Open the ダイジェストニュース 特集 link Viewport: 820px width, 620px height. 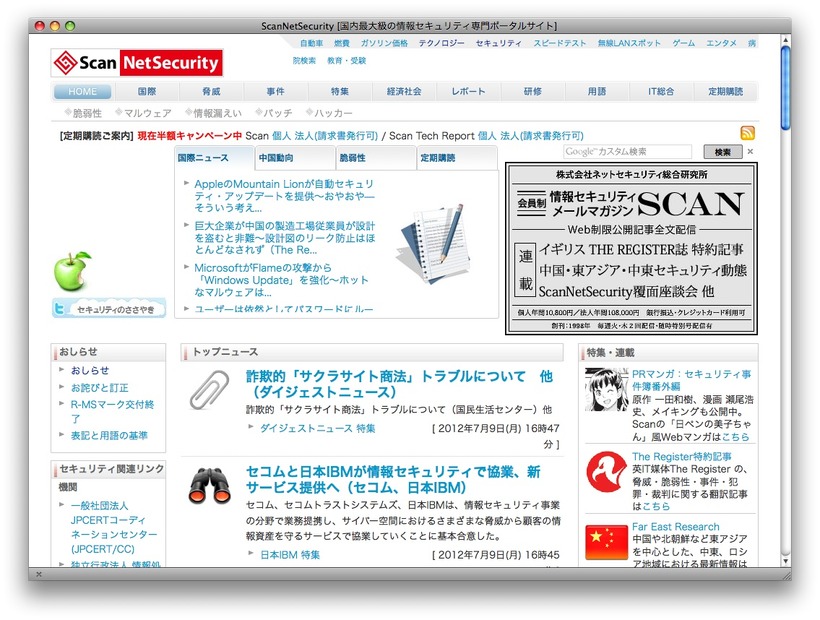(317, 428)
